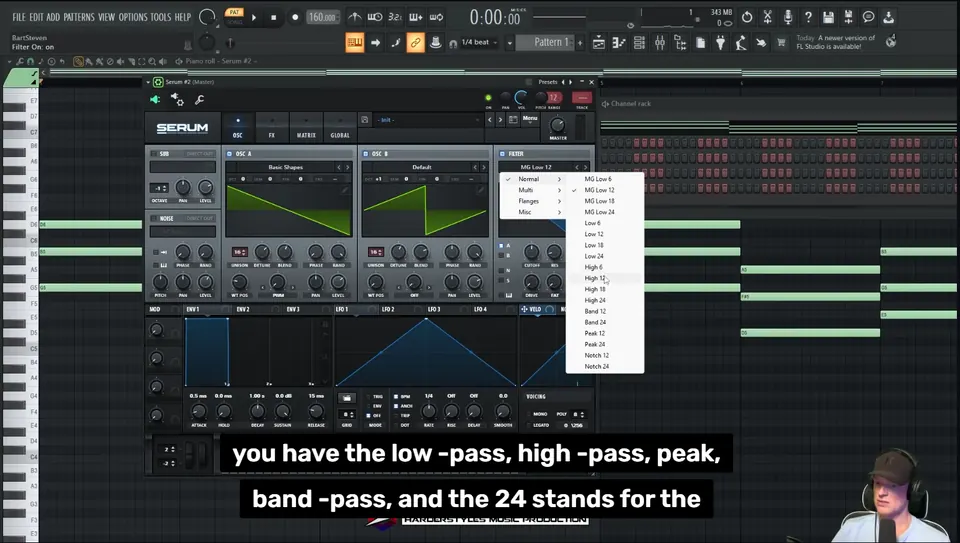Toggle the metronome icon
The width and height of the screenshot is (960, 543).
tap(354, 17)
